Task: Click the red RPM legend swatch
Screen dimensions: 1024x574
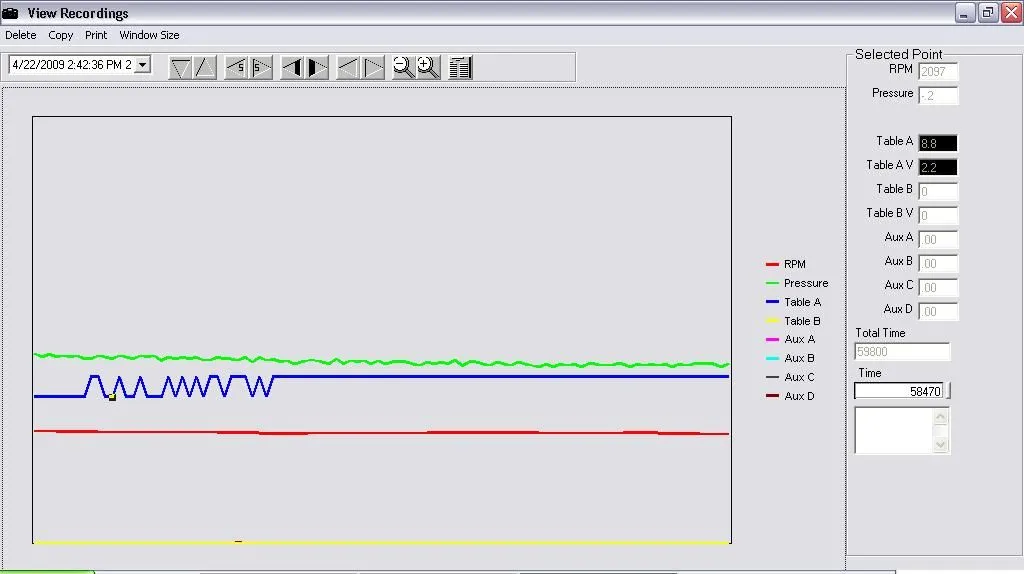Action: [772, 264]
